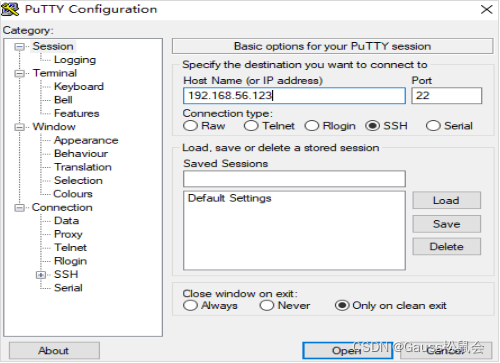
Task: Click the Save session button
Action: coord(447,224)
